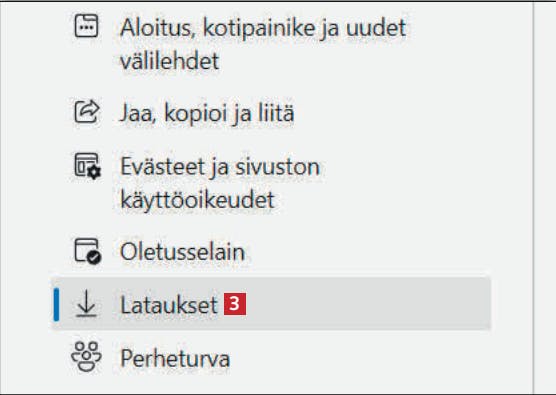Click the Oletusselain browser checkmark icon
Screen dimensions: 556x395
tap(87, 251)
